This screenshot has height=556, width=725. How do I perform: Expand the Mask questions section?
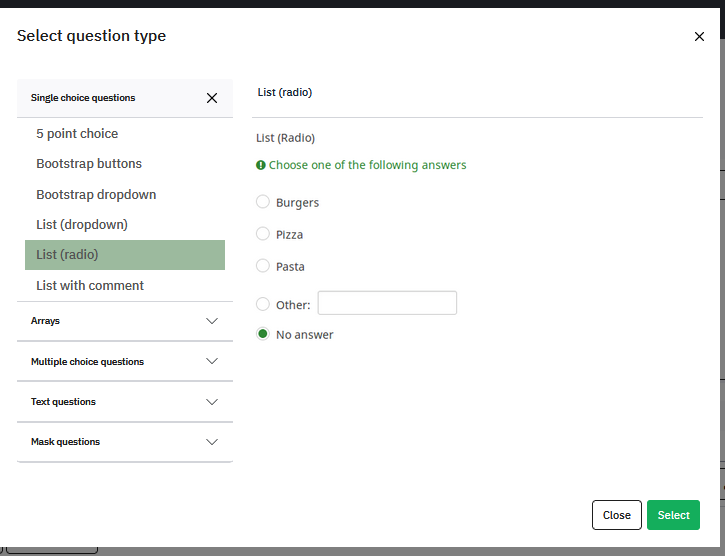click(x=125, y=442)
